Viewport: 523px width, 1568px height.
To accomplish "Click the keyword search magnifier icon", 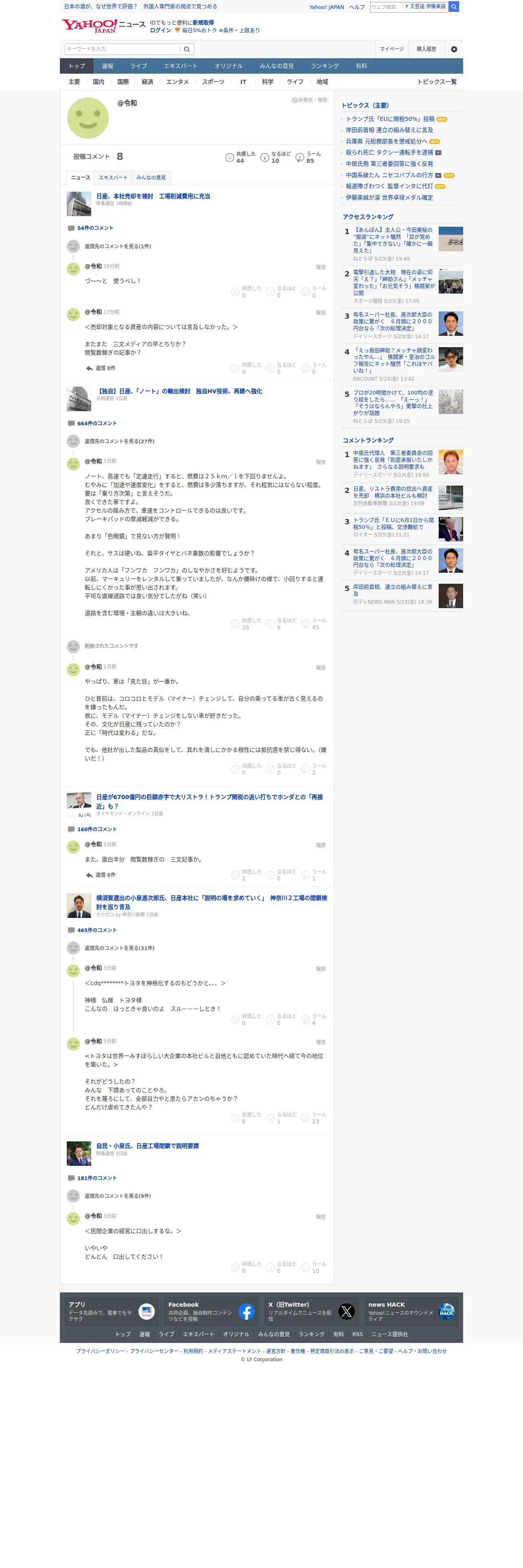I will pyautogui.click(x=187, y=49).
